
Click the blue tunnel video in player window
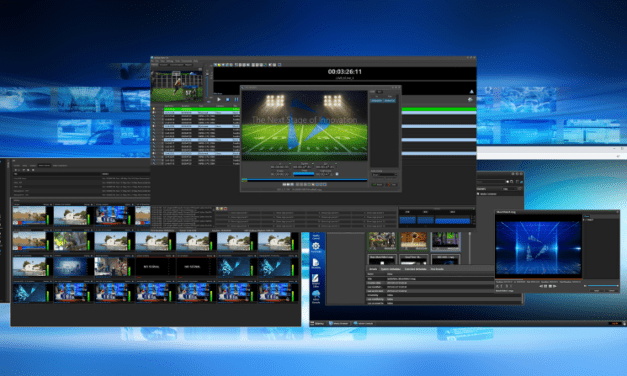click(538, 247)
